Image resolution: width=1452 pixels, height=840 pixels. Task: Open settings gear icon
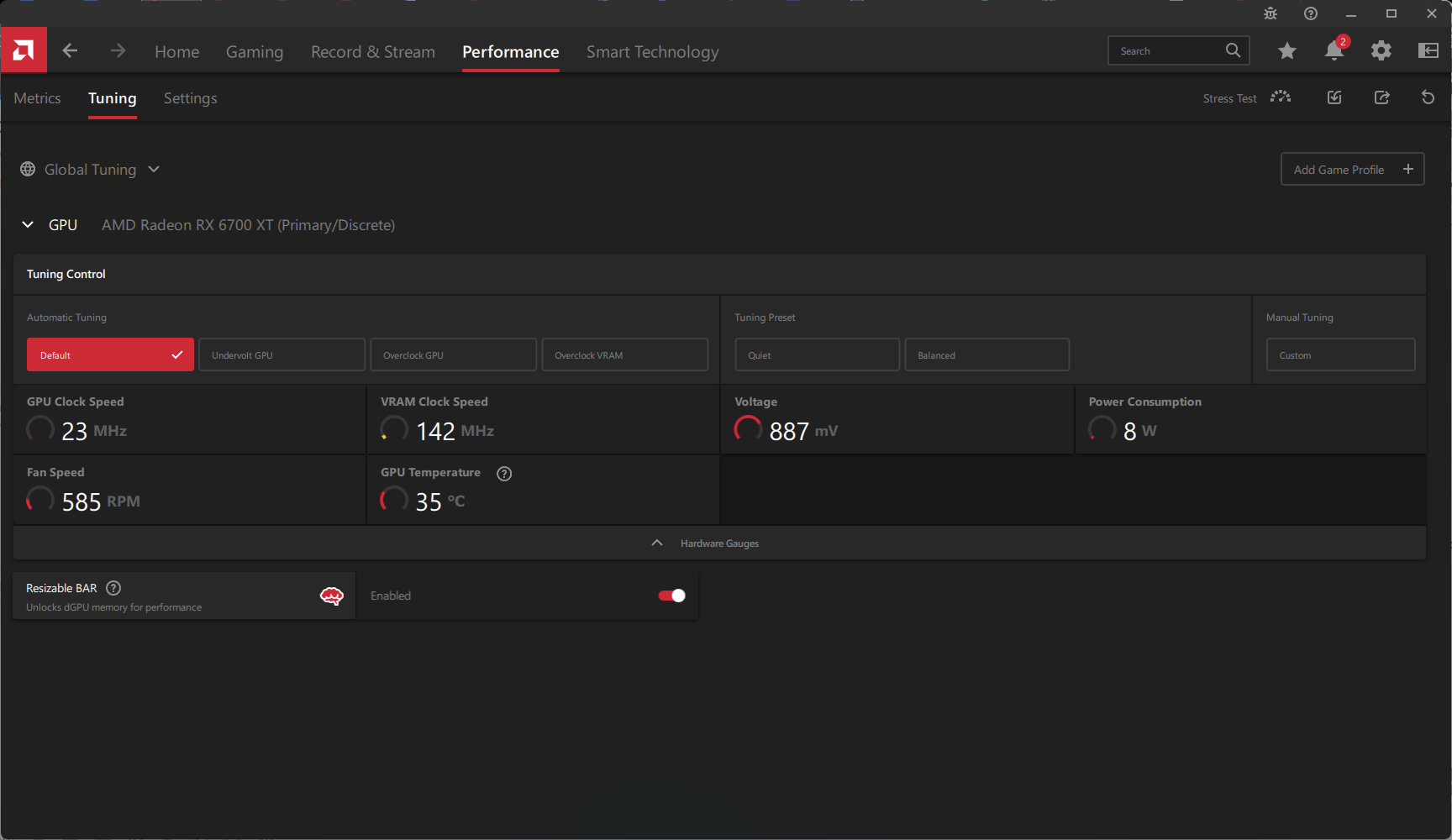[x=1381, y=51]
